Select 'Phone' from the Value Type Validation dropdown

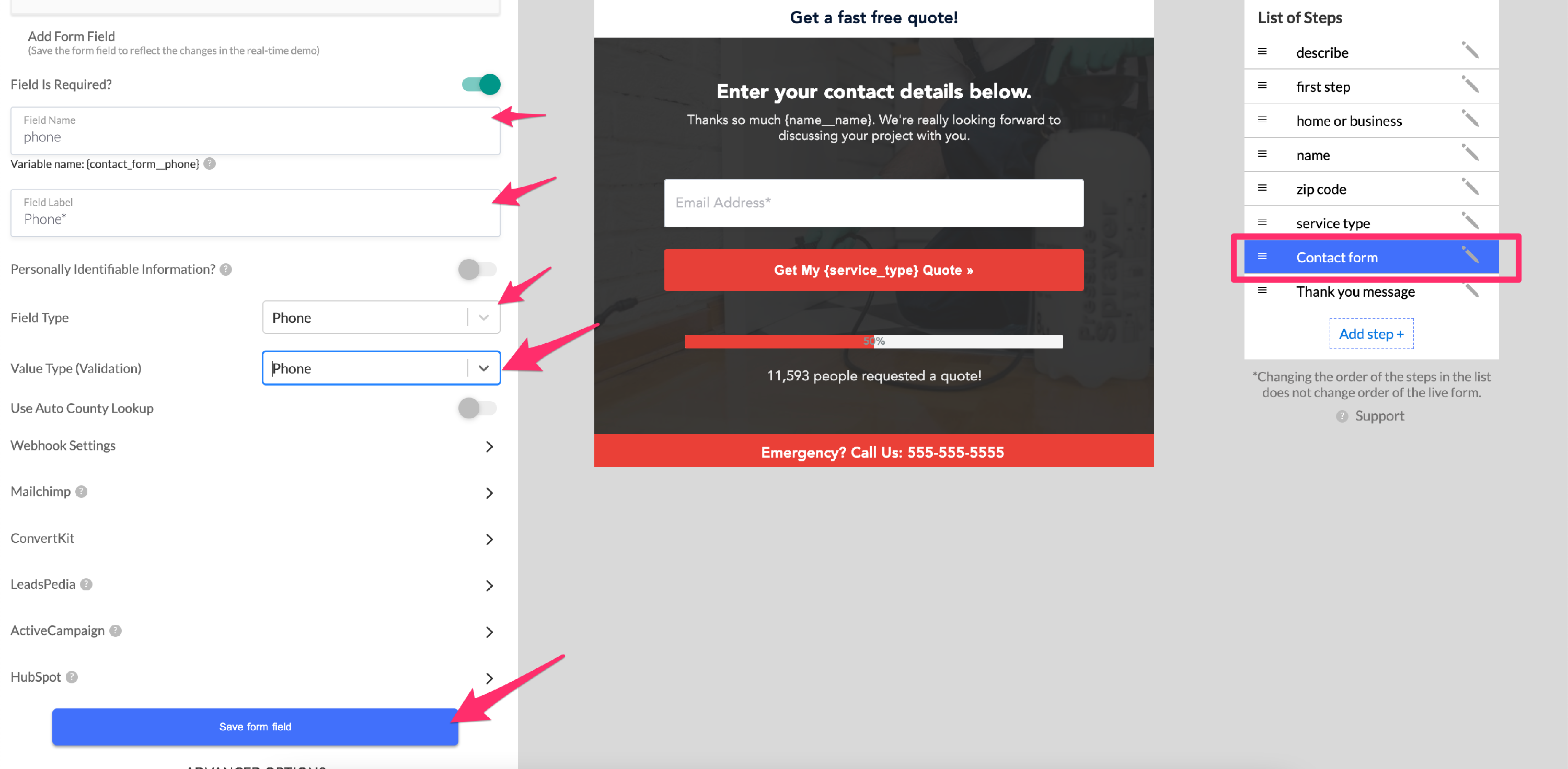tap(380, 368)
